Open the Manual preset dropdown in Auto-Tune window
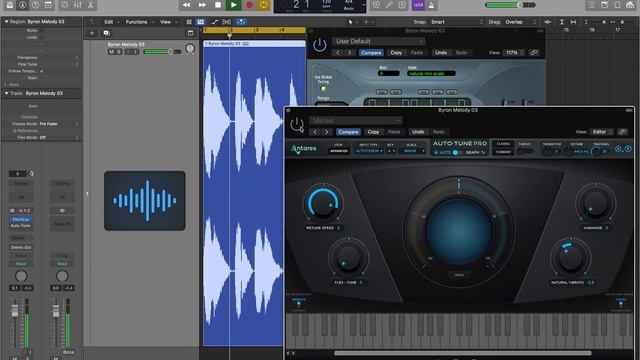Screen dimensions: 640x360 coord(356,120)
